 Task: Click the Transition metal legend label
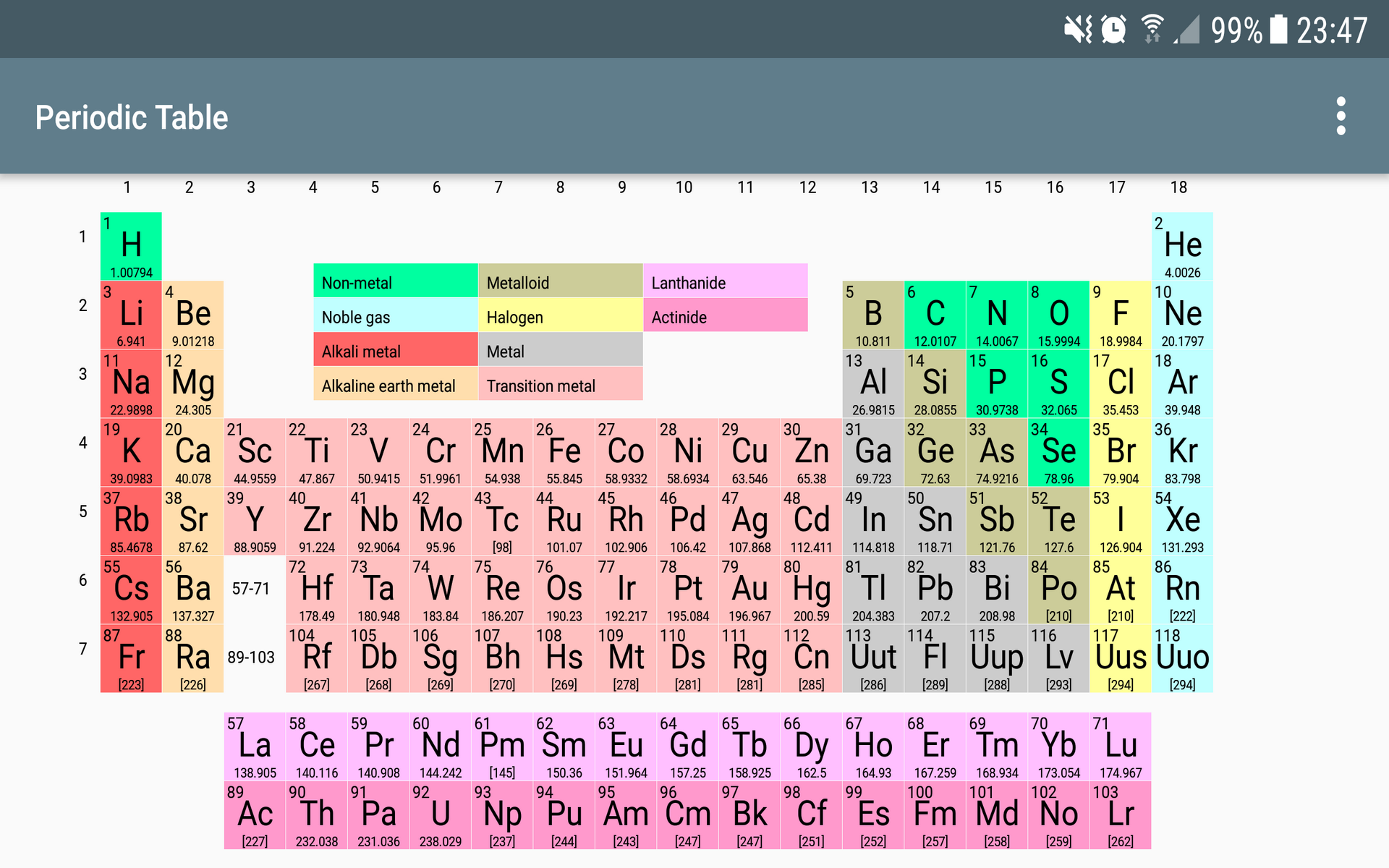[x=561, y=386]
